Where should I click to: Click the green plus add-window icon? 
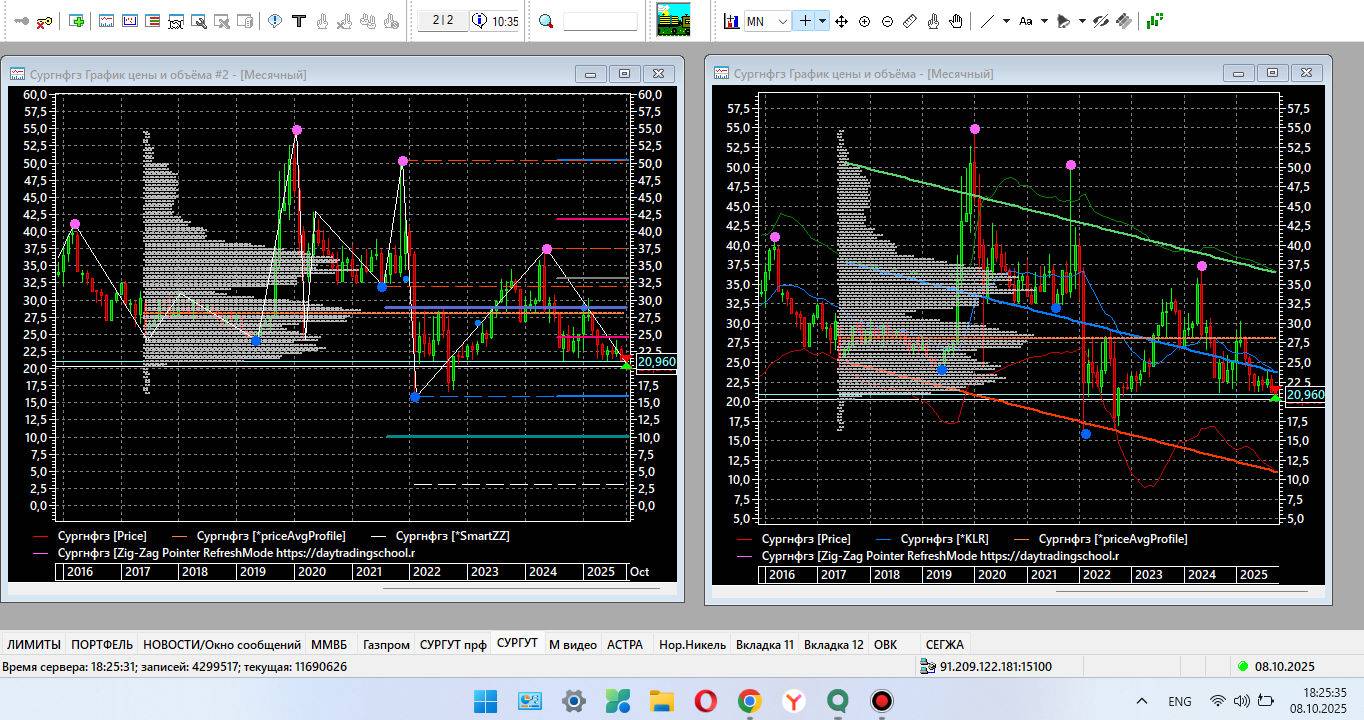76,21
